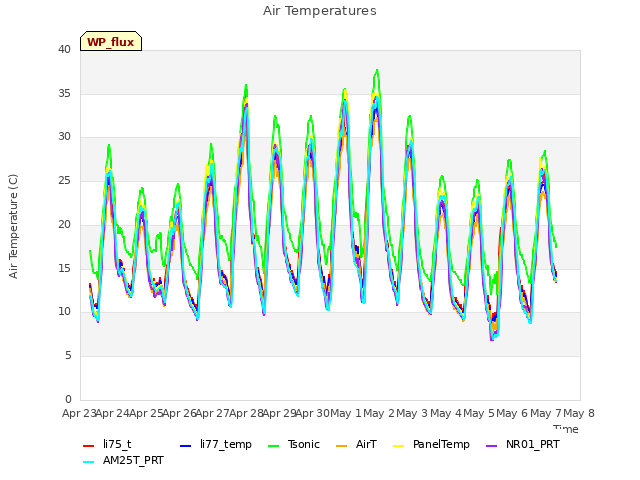640x480 pixels.
Task: Click the green Tsonic legend swatch
Action: (273, 446)
